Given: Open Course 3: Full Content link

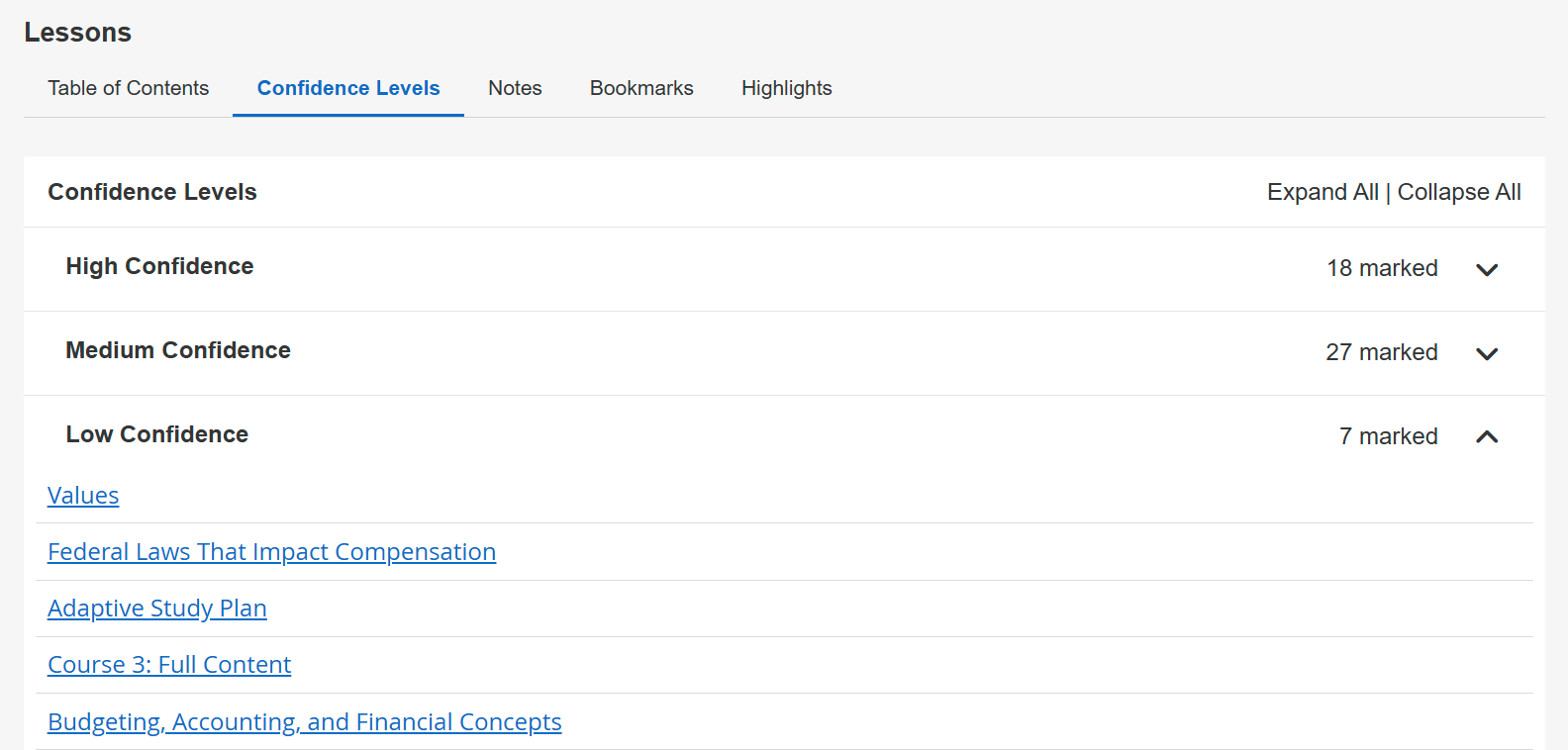Looking at the screenshot, I should [169, 665].
